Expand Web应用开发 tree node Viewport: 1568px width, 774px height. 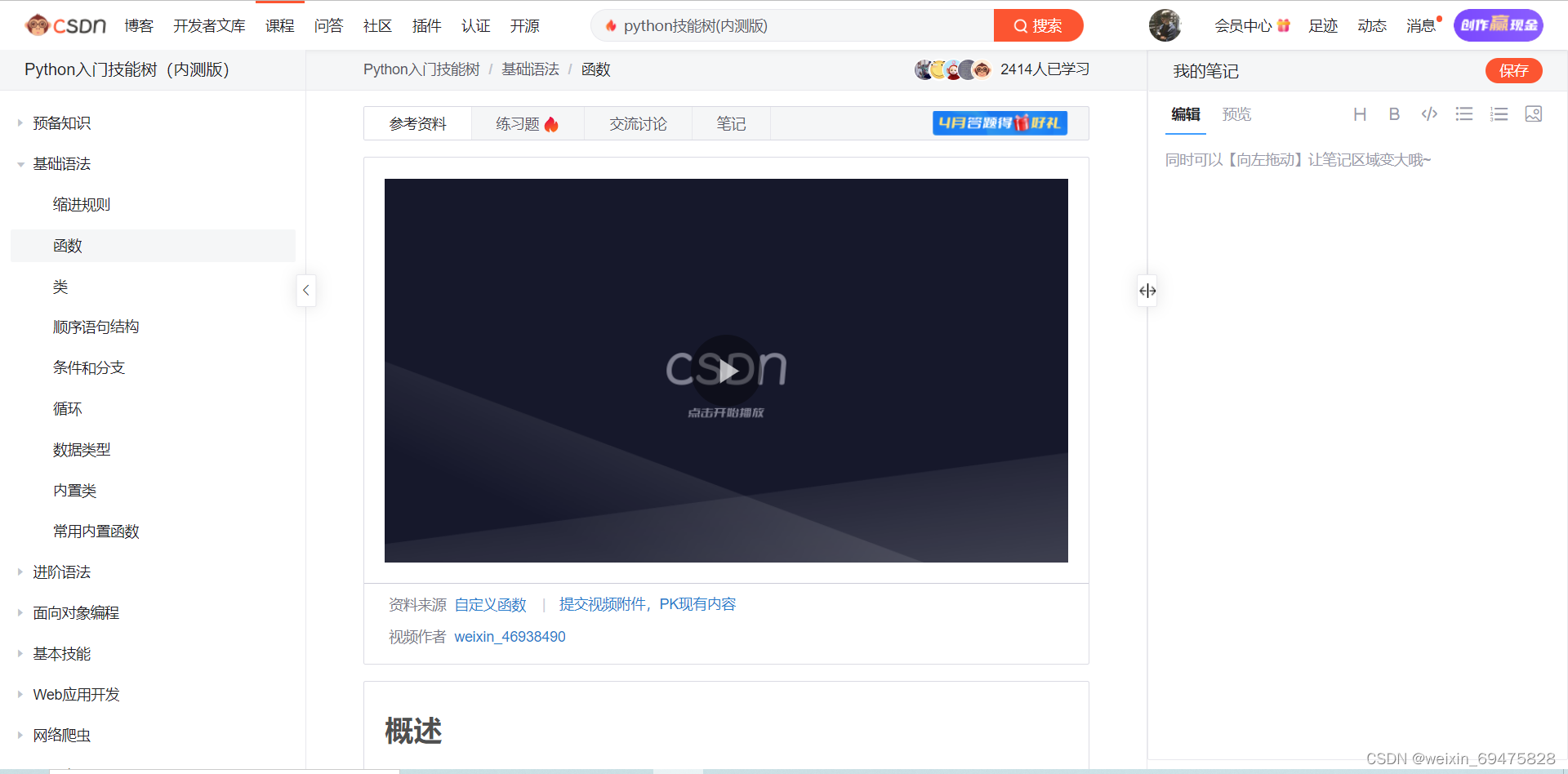coord(20,695)
